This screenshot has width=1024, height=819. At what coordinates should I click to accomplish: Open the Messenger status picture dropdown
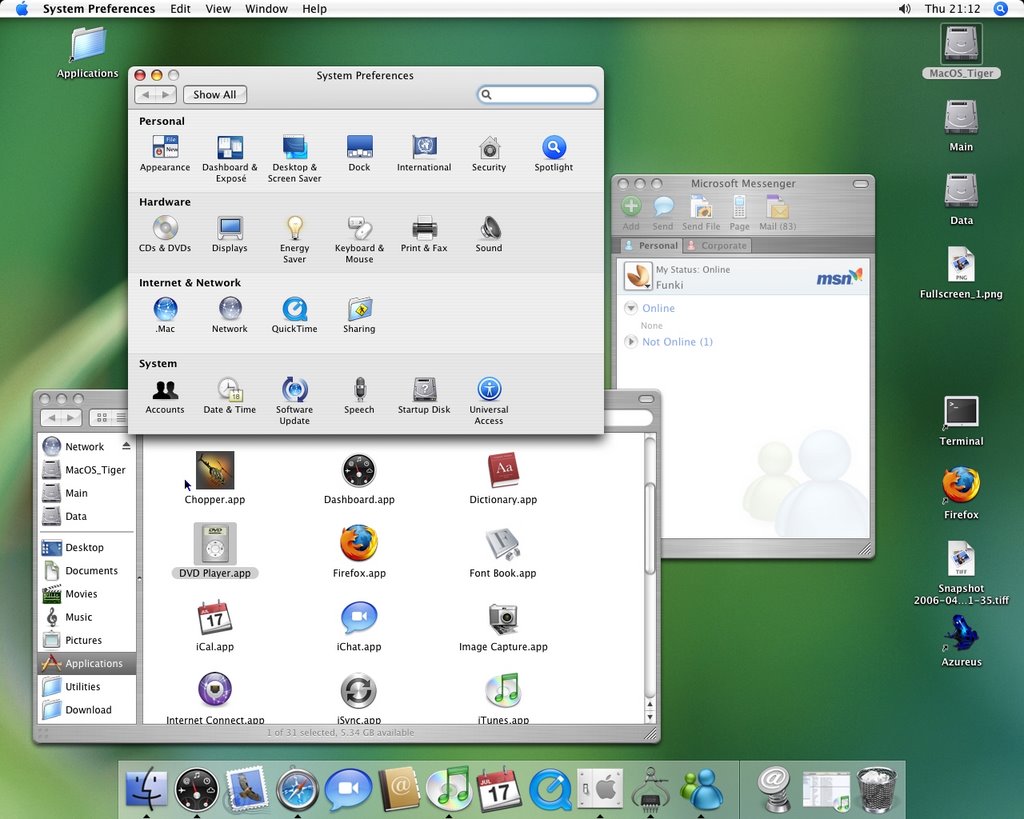click(x=638, y=276)
